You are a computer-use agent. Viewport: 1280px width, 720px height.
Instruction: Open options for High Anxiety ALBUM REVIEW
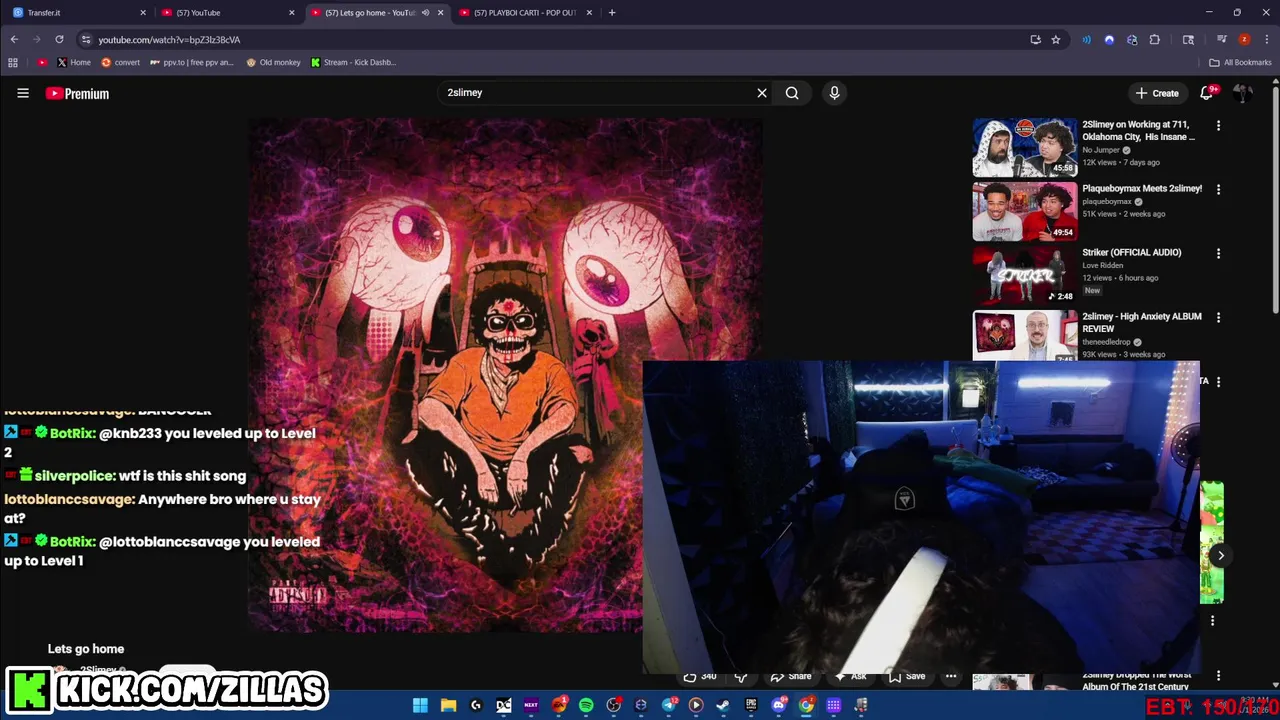pos(1218,317)
